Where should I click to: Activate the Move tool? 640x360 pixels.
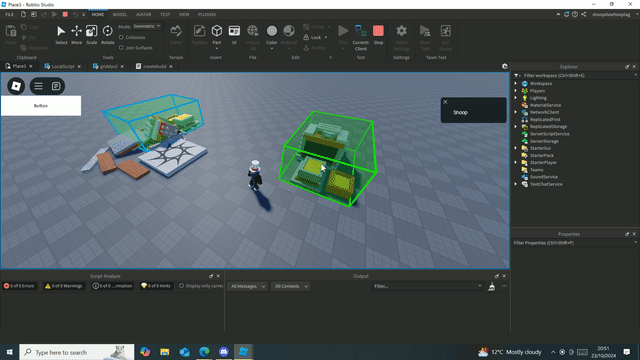point(76,34)
